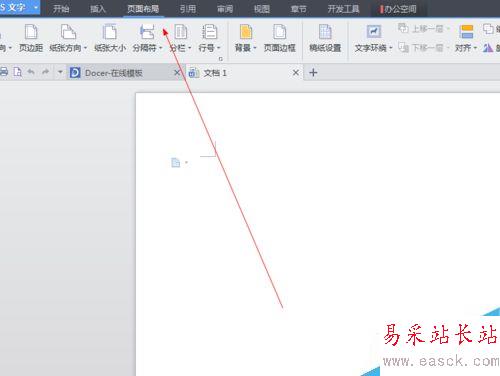Click the print icon in quick toolbar

click(x=4, y=72)
